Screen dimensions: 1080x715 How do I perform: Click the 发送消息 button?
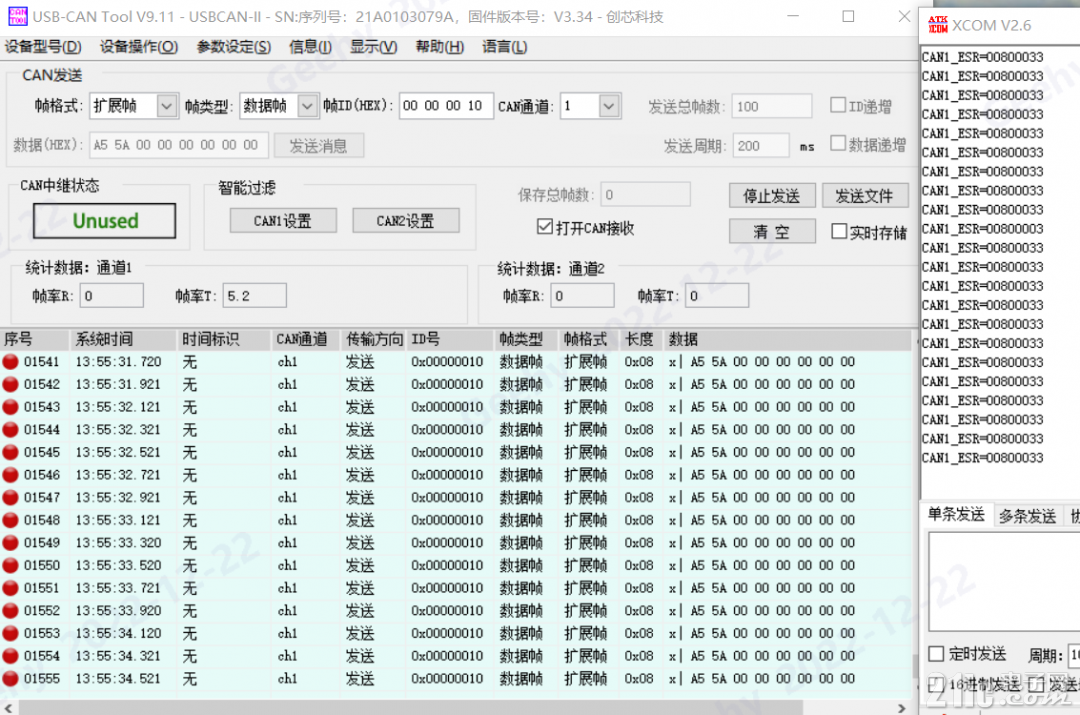318,146
